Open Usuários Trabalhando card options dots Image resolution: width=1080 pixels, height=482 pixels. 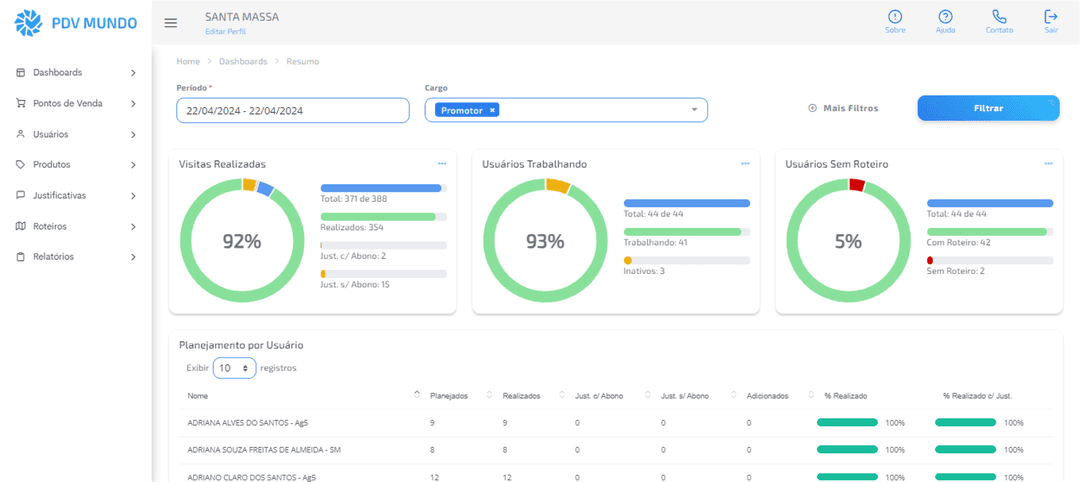click(745, 164)
